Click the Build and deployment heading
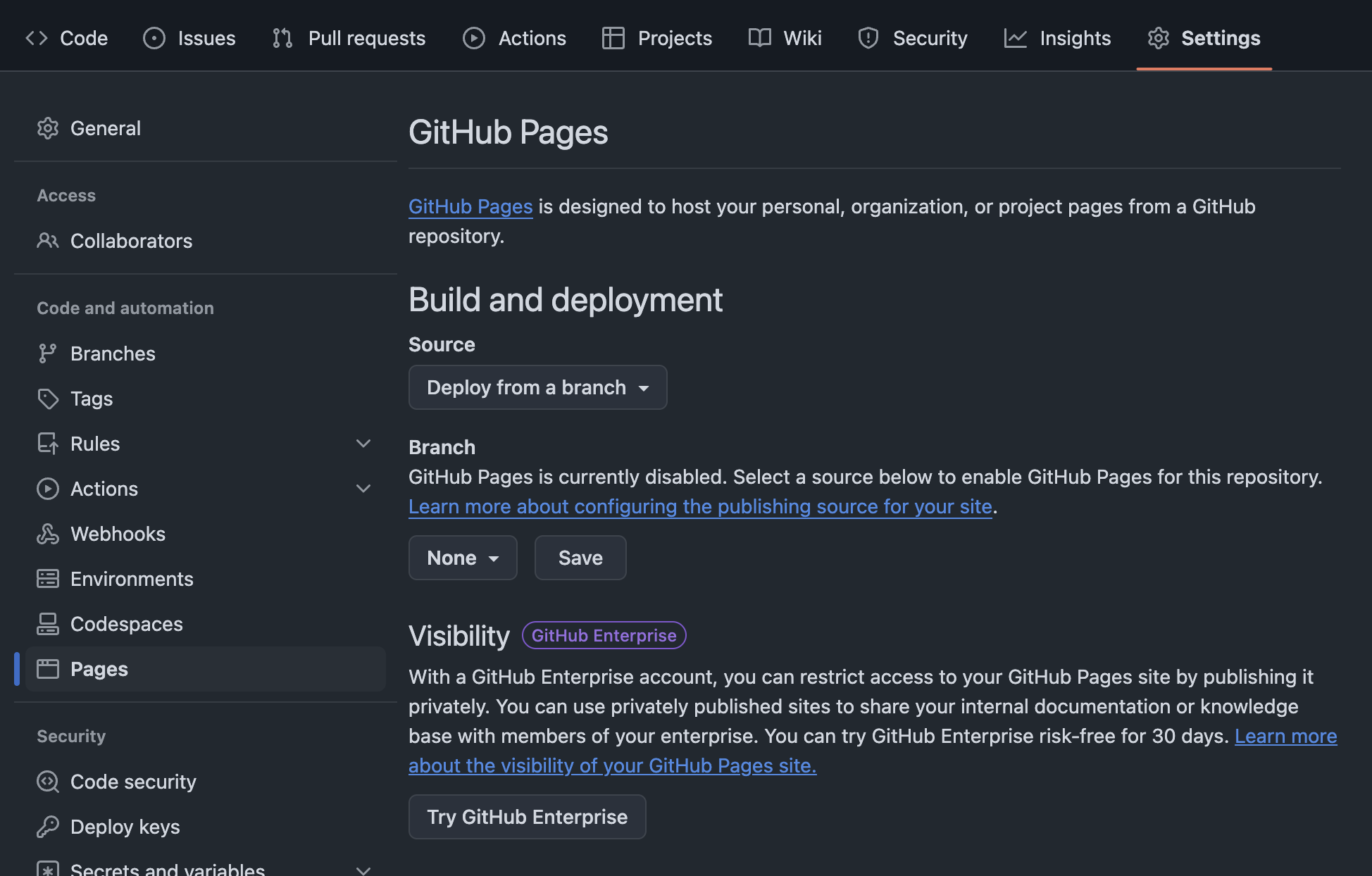 tap(566, 300)
